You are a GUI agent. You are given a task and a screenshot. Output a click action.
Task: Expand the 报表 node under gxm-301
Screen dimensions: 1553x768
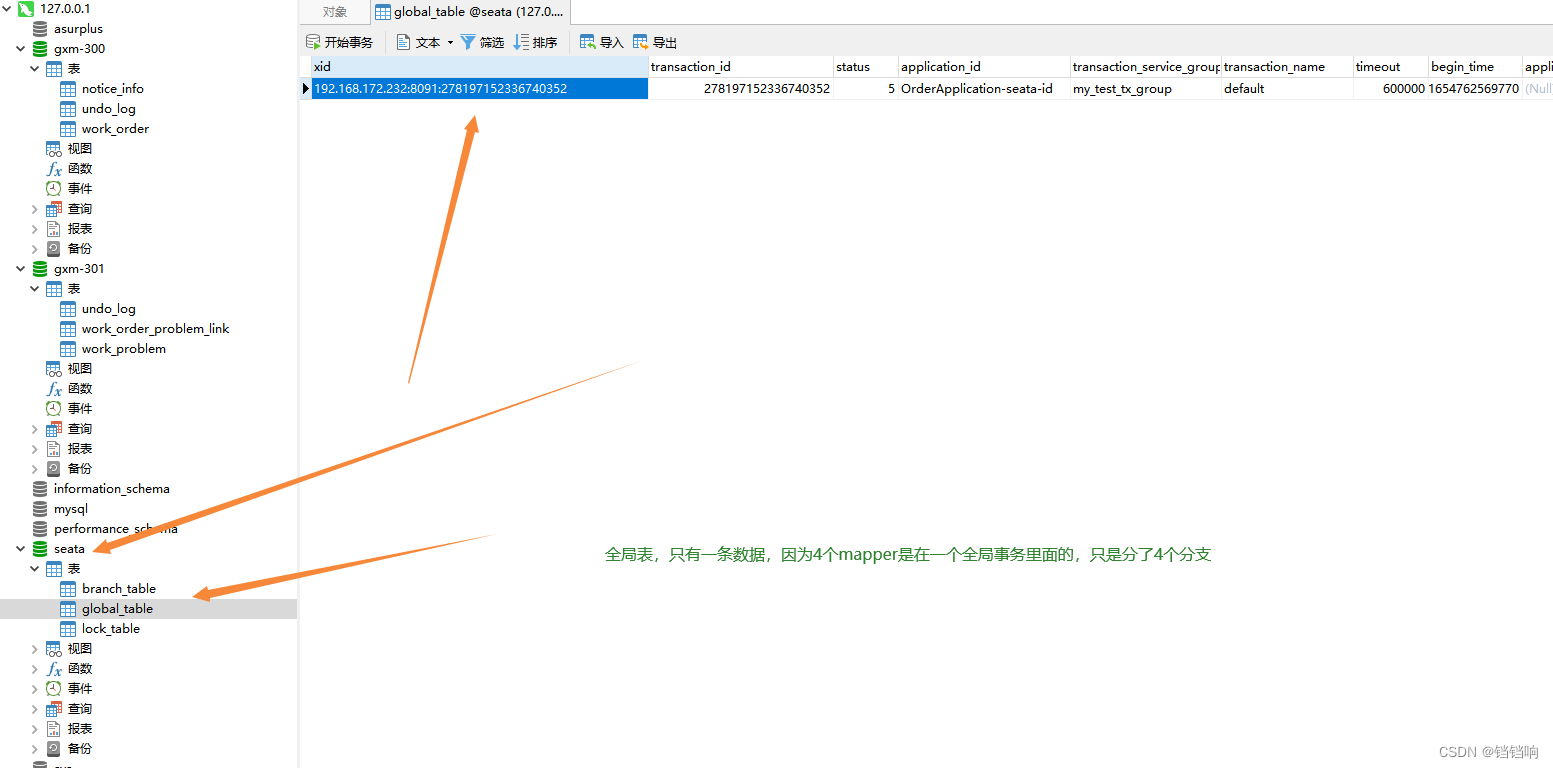click(x=35, y=448)
